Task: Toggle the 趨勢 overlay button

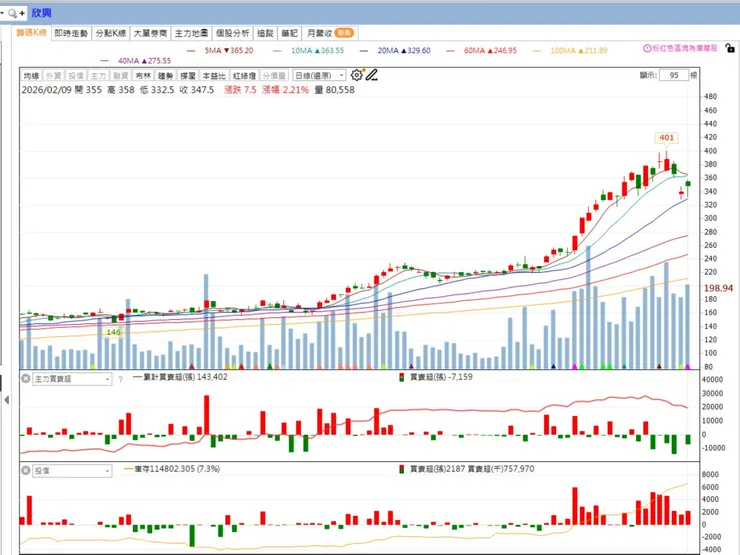Action: 165,76
